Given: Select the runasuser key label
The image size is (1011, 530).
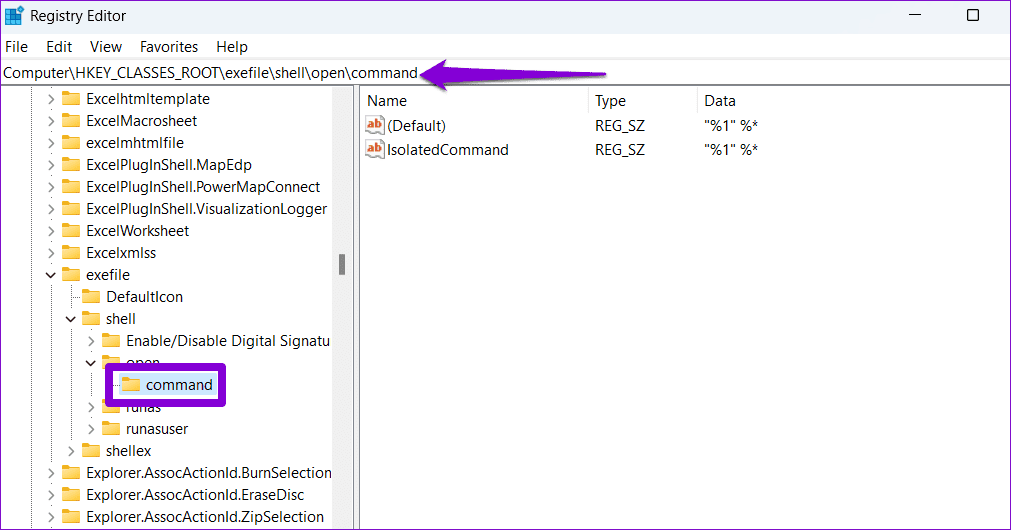Looking at the screenshot, I should [x=157, y=429].
